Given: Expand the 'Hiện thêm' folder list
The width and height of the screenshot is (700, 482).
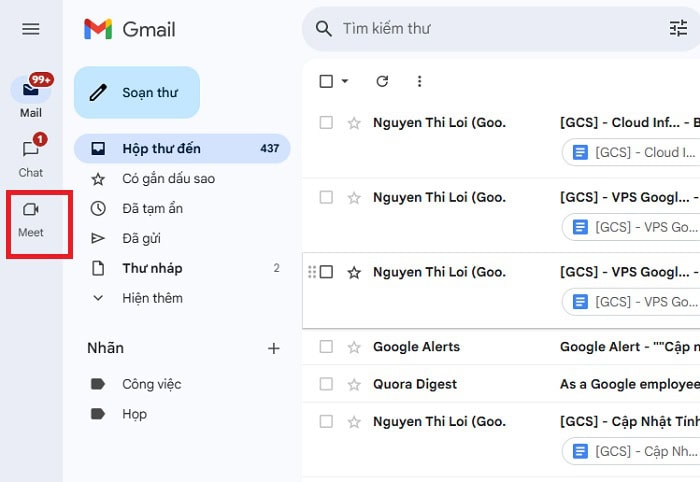Looking at the screenshot, I should point(152,298).
